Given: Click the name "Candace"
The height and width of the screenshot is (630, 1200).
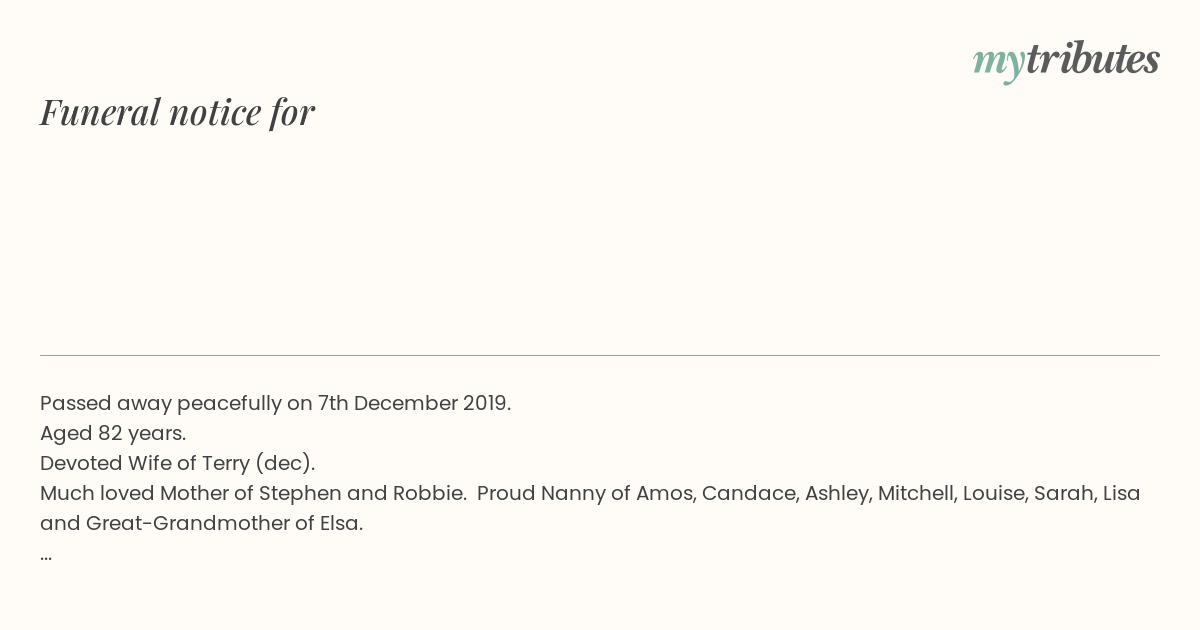Looking at the screenshot, I should pyautogui.click(x=749, y=493).
